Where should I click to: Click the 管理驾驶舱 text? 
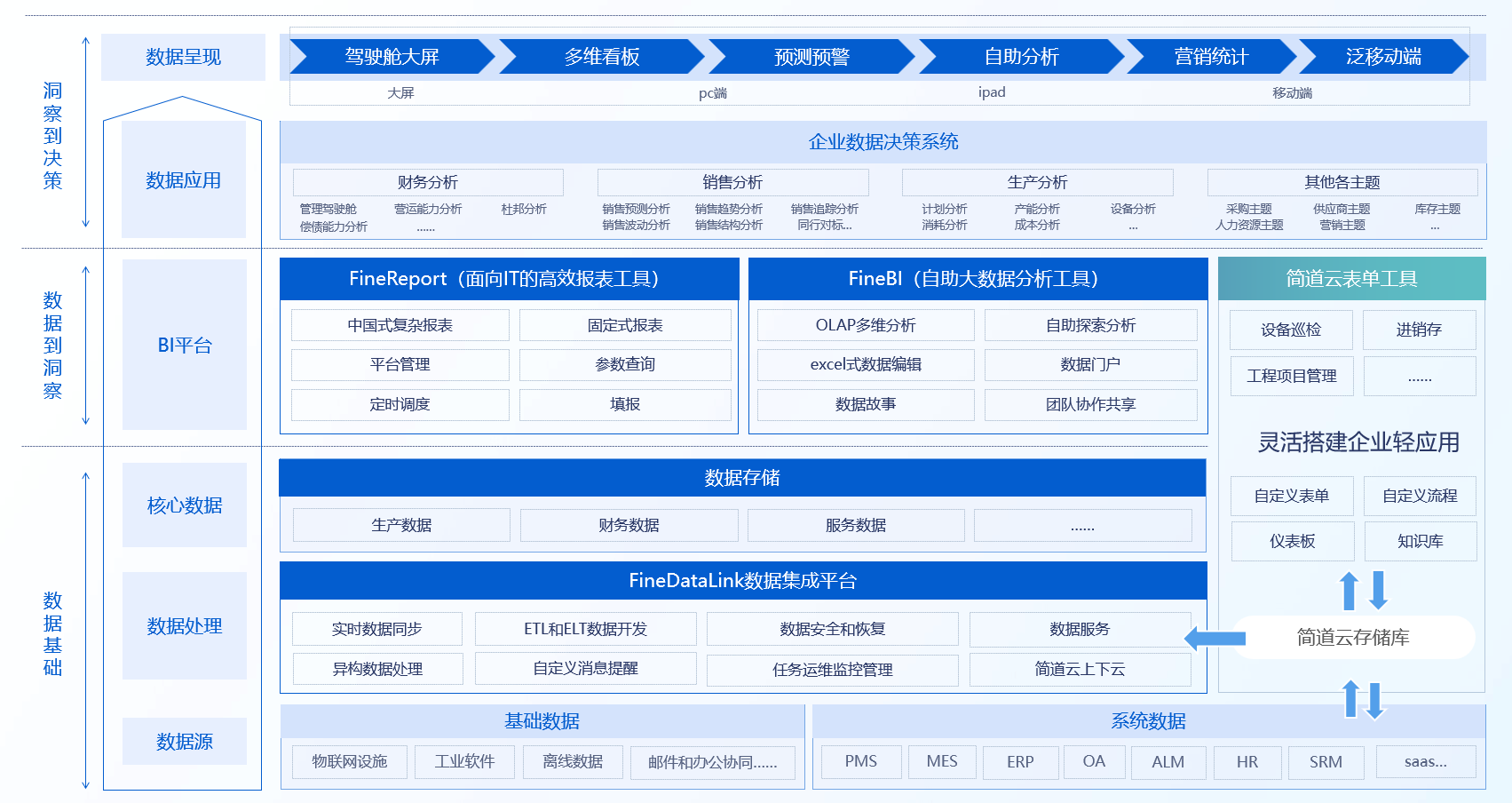point(329,209)
